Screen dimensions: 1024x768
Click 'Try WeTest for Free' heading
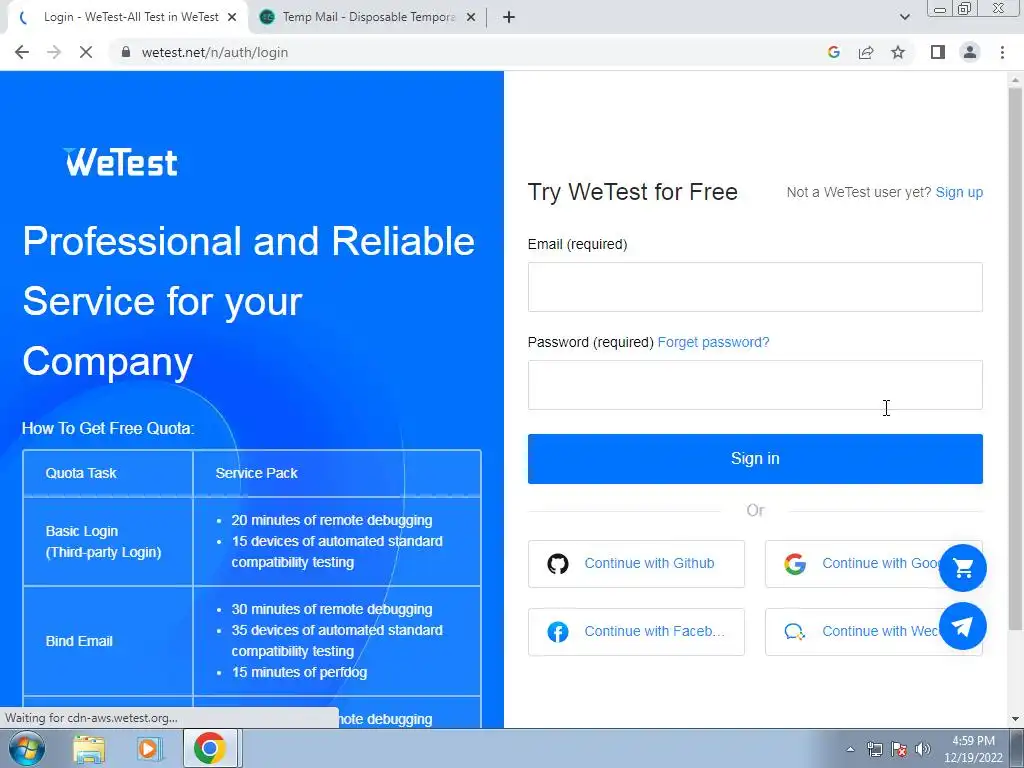pyautogui.click(x=632, y=192)
